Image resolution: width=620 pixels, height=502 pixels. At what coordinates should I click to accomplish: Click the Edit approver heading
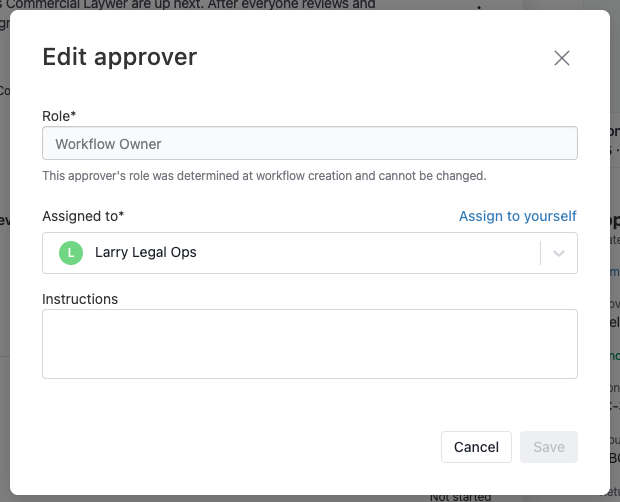click(x=119, y=57)
